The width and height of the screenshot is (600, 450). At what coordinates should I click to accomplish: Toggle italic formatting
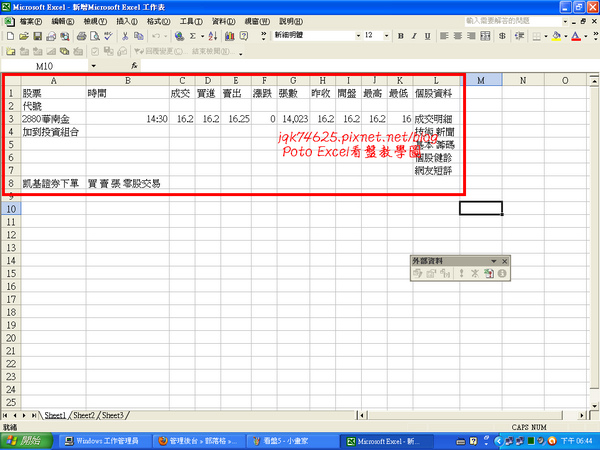click(414, 36)
